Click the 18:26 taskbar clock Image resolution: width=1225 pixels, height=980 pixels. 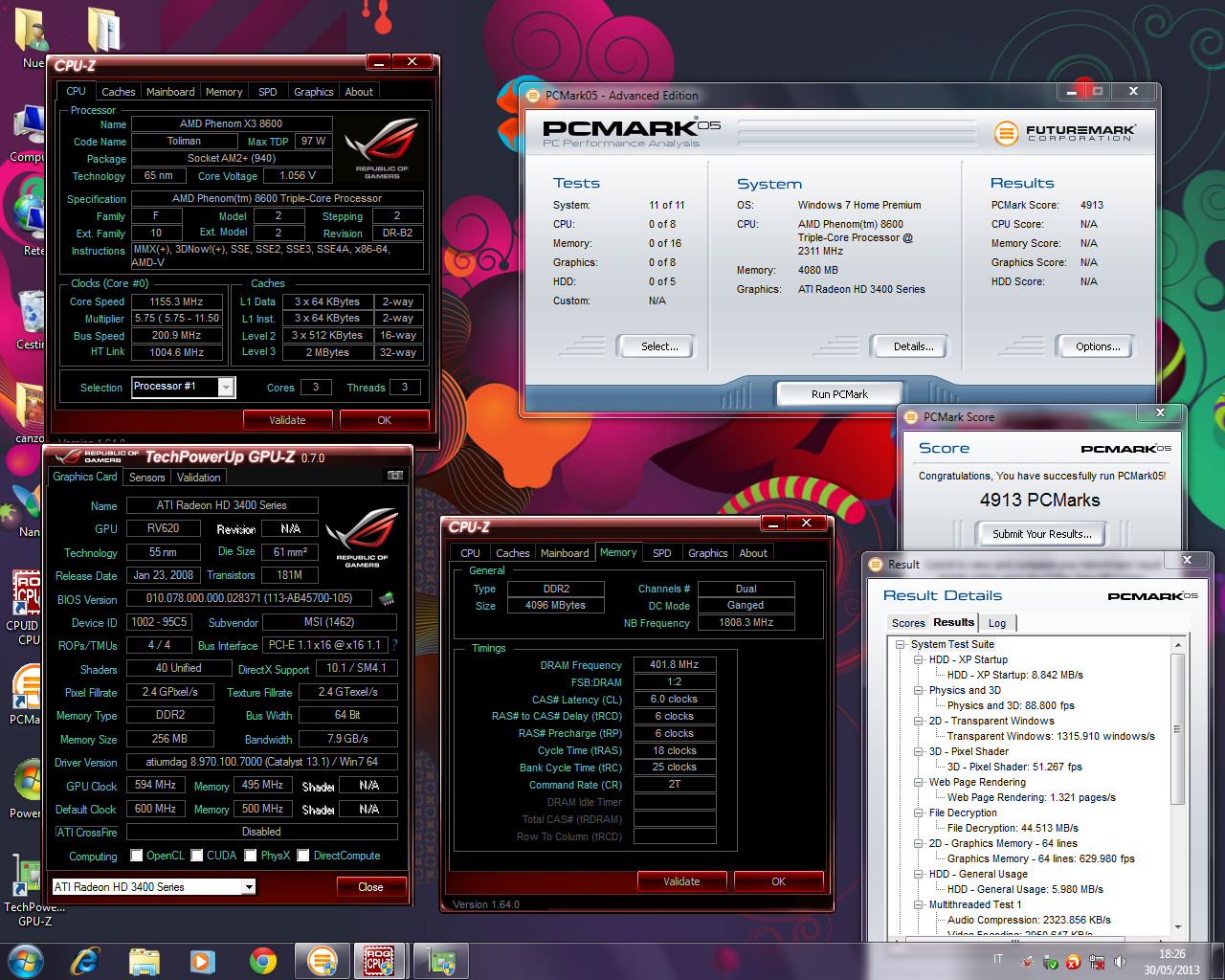tap(1171, 954)
